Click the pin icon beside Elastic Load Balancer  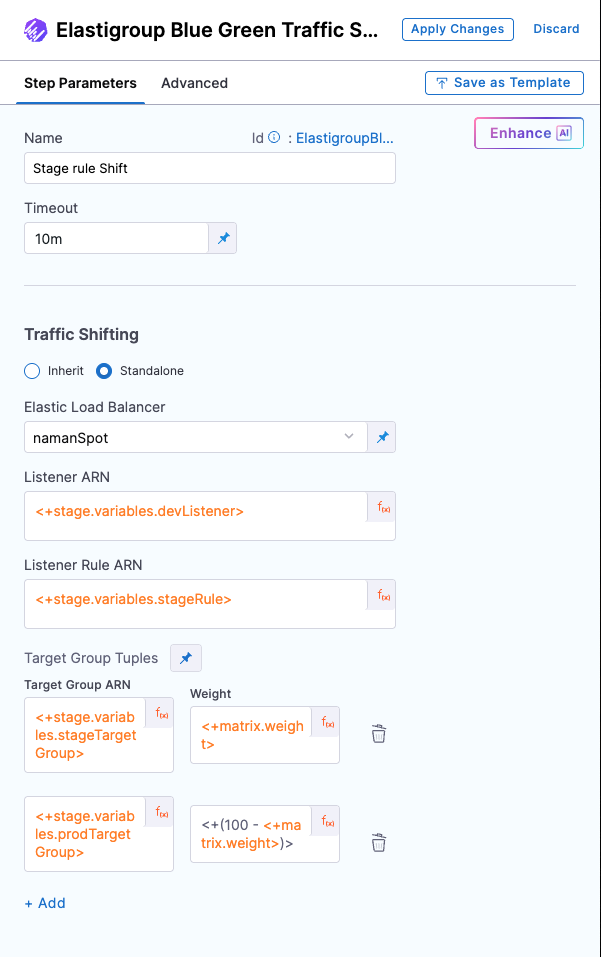point(383,437)
